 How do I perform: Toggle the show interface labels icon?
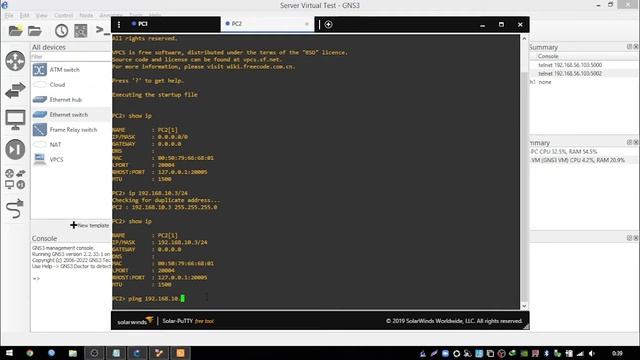click(x=80, y=31)
